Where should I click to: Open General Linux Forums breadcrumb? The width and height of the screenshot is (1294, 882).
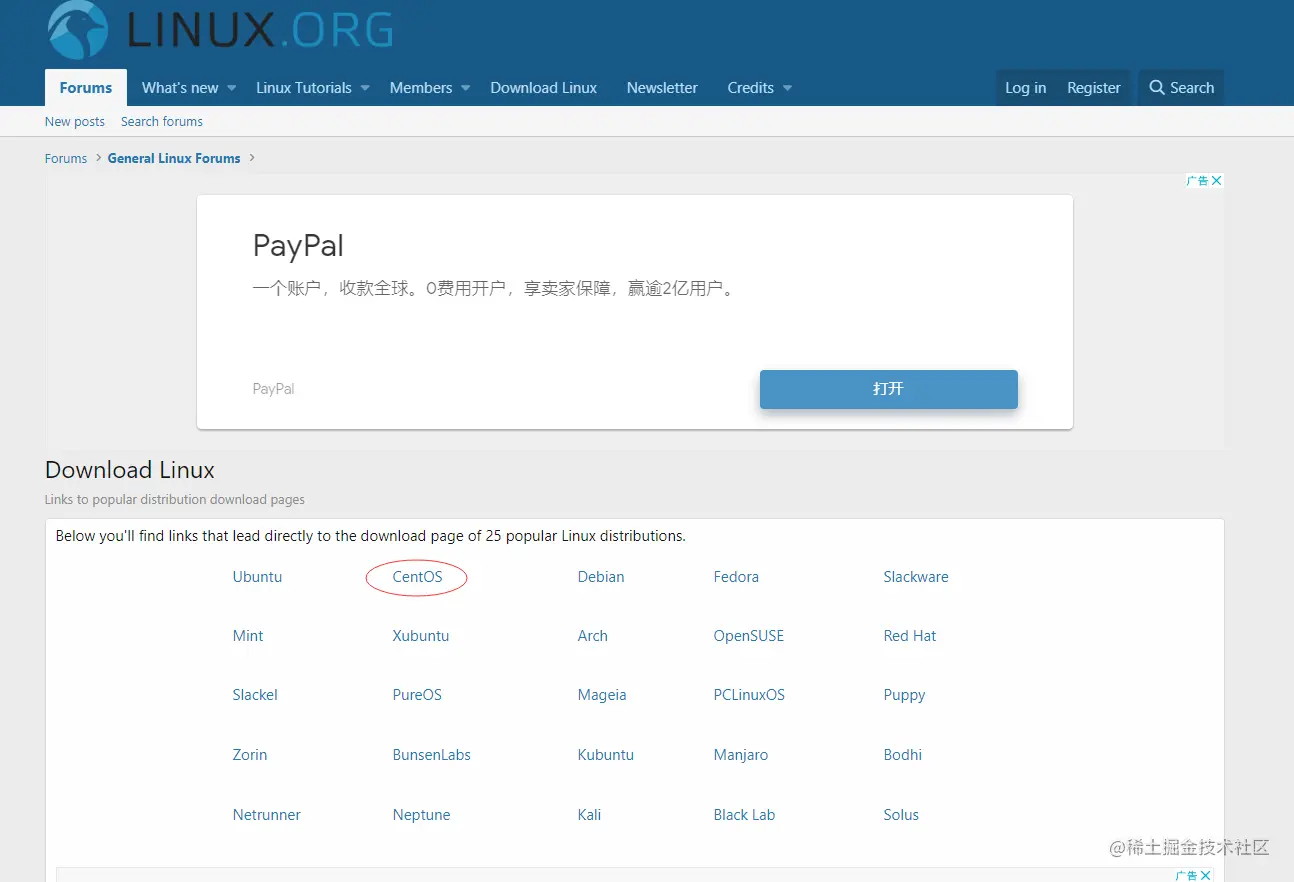(174, 159)
